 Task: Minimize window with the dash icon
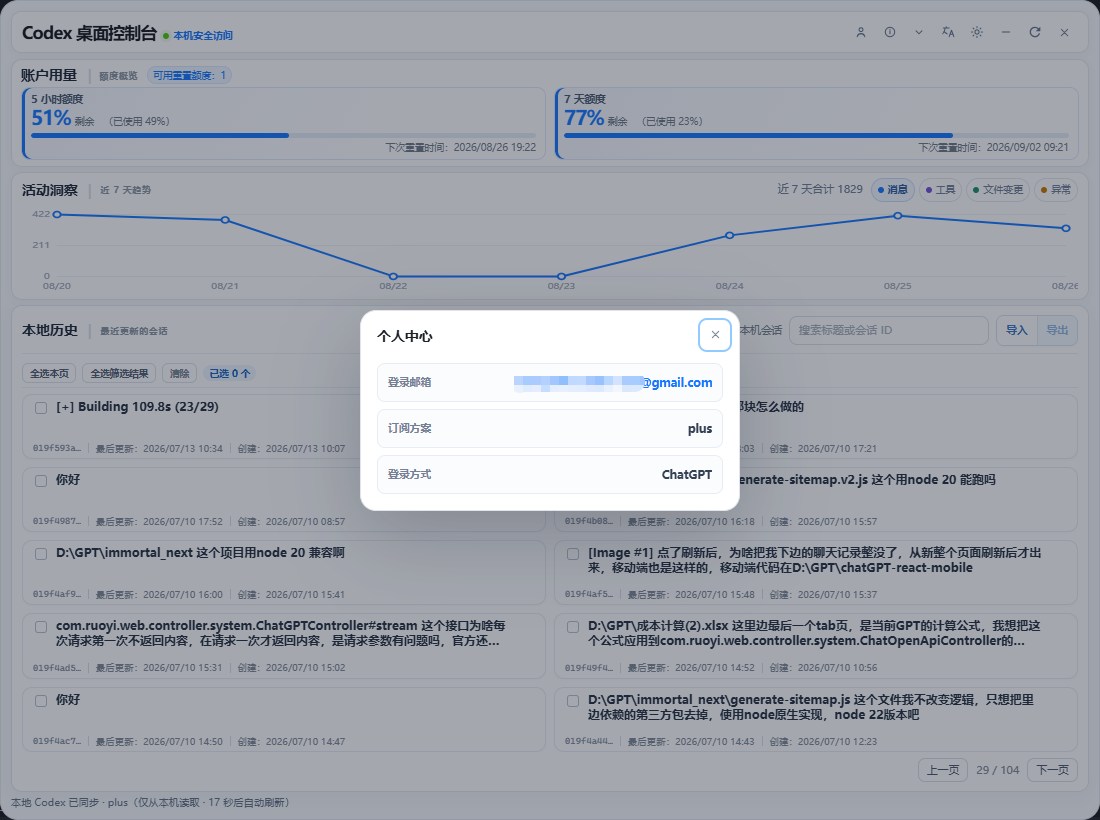(1005, 32)
